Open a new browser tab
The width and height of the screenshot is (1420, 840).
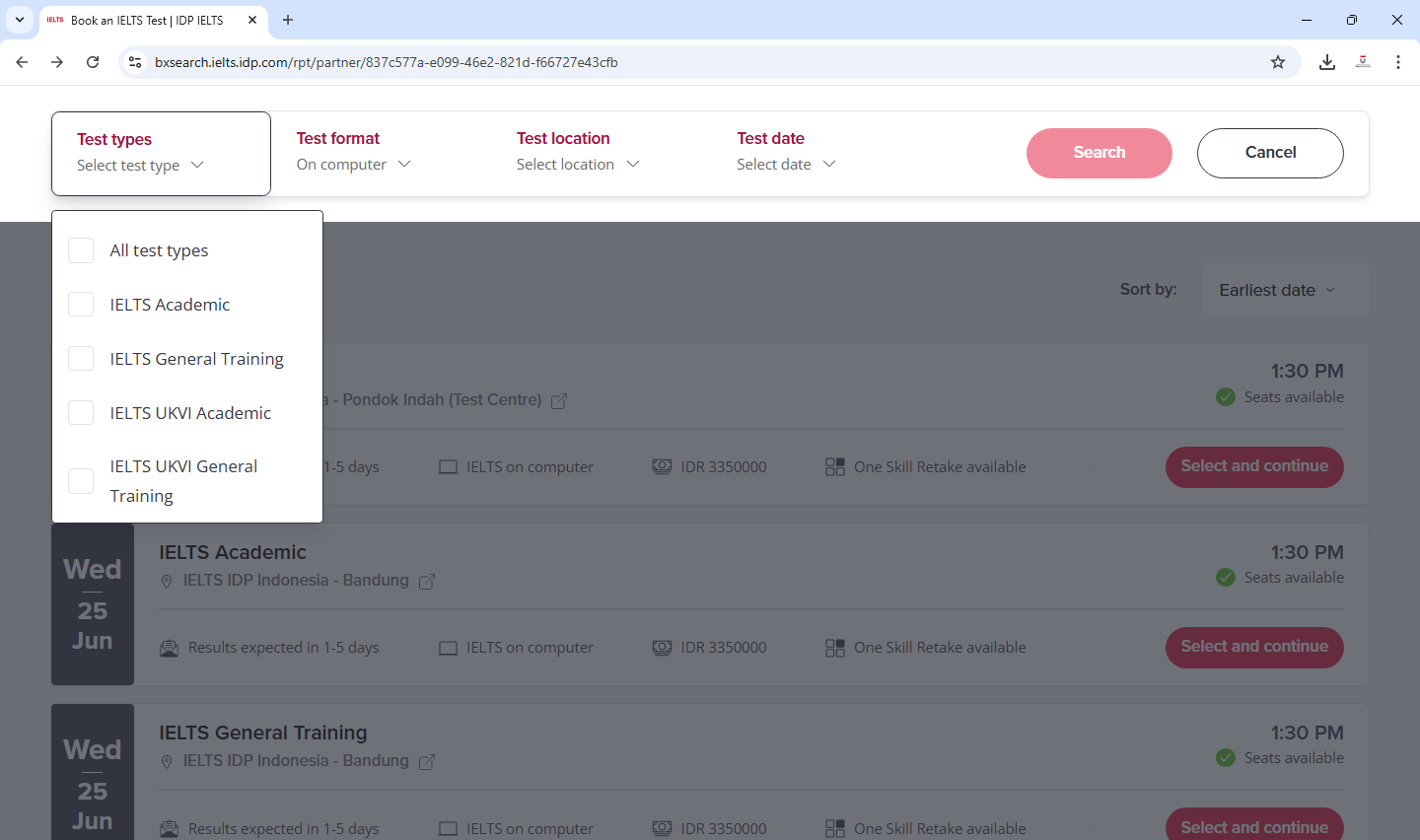[x=288, y=20]
